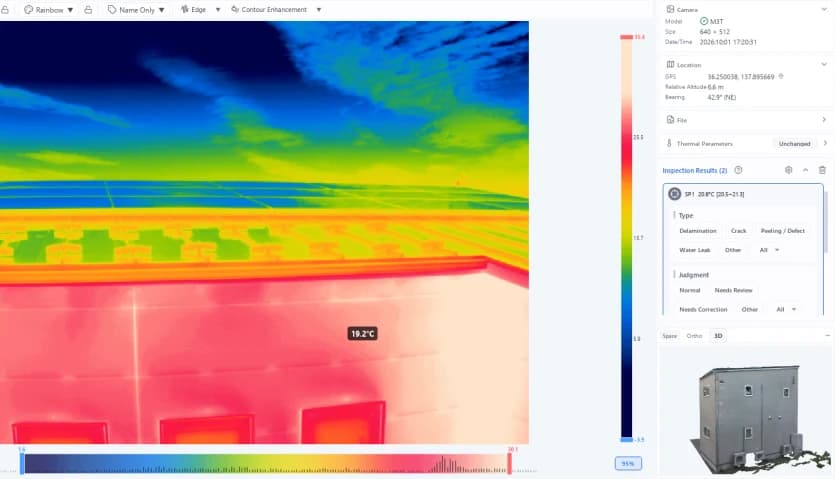Screen dimensions: 835x479
Task: Click the help icon beside Inspection Results
Action: (x=738, y=170)
